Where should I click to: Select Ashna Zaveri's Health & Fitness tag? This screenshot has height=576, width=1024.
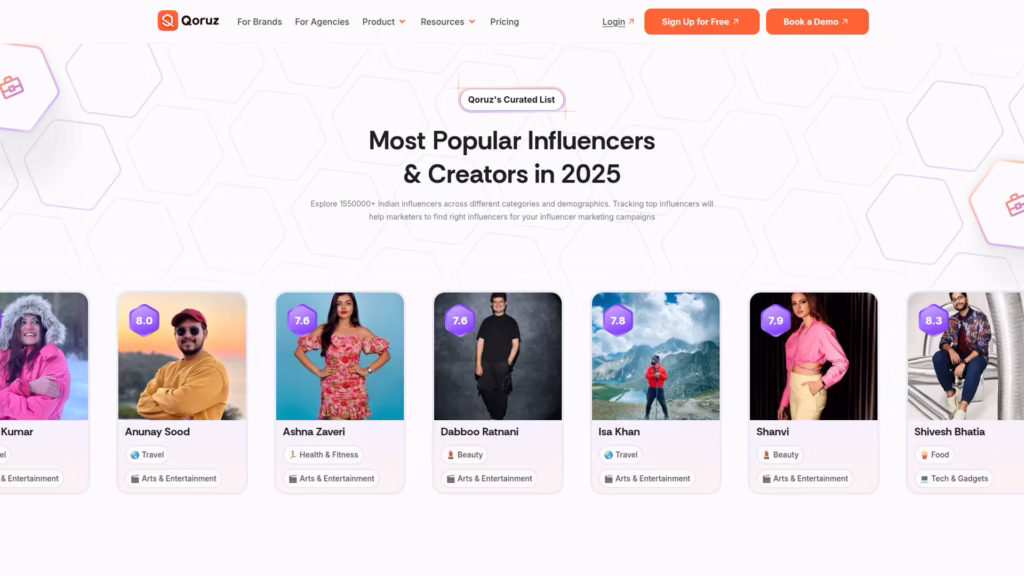[x=324, y=455]
